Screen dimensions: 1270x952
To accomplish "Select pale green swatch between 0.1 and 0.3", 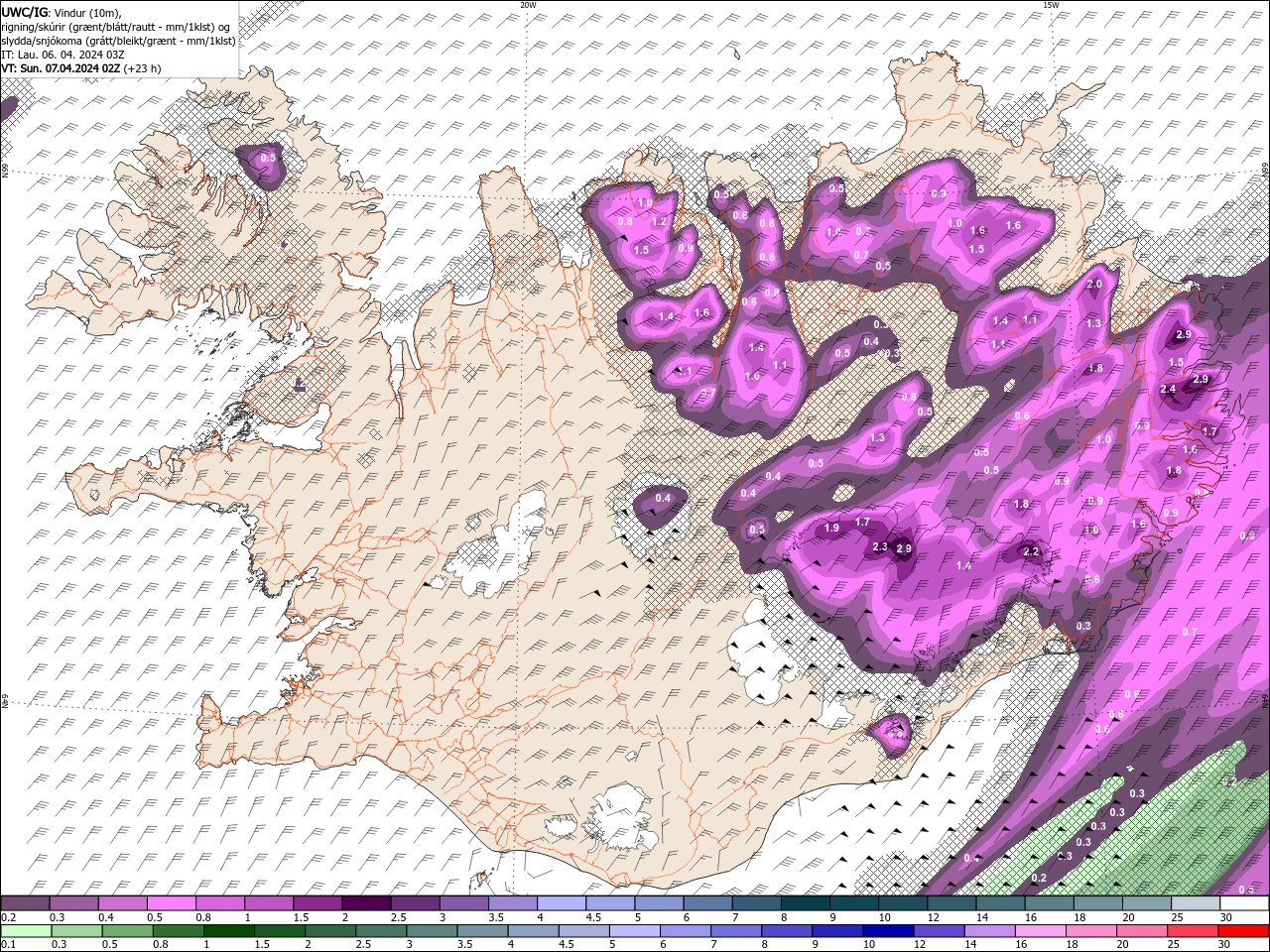I will (x=26, y=930).
